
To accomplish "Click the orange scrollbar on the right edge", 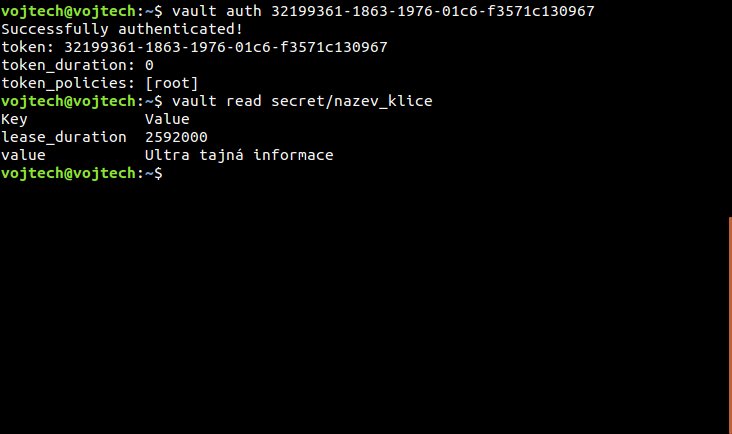I will [729, 325].
